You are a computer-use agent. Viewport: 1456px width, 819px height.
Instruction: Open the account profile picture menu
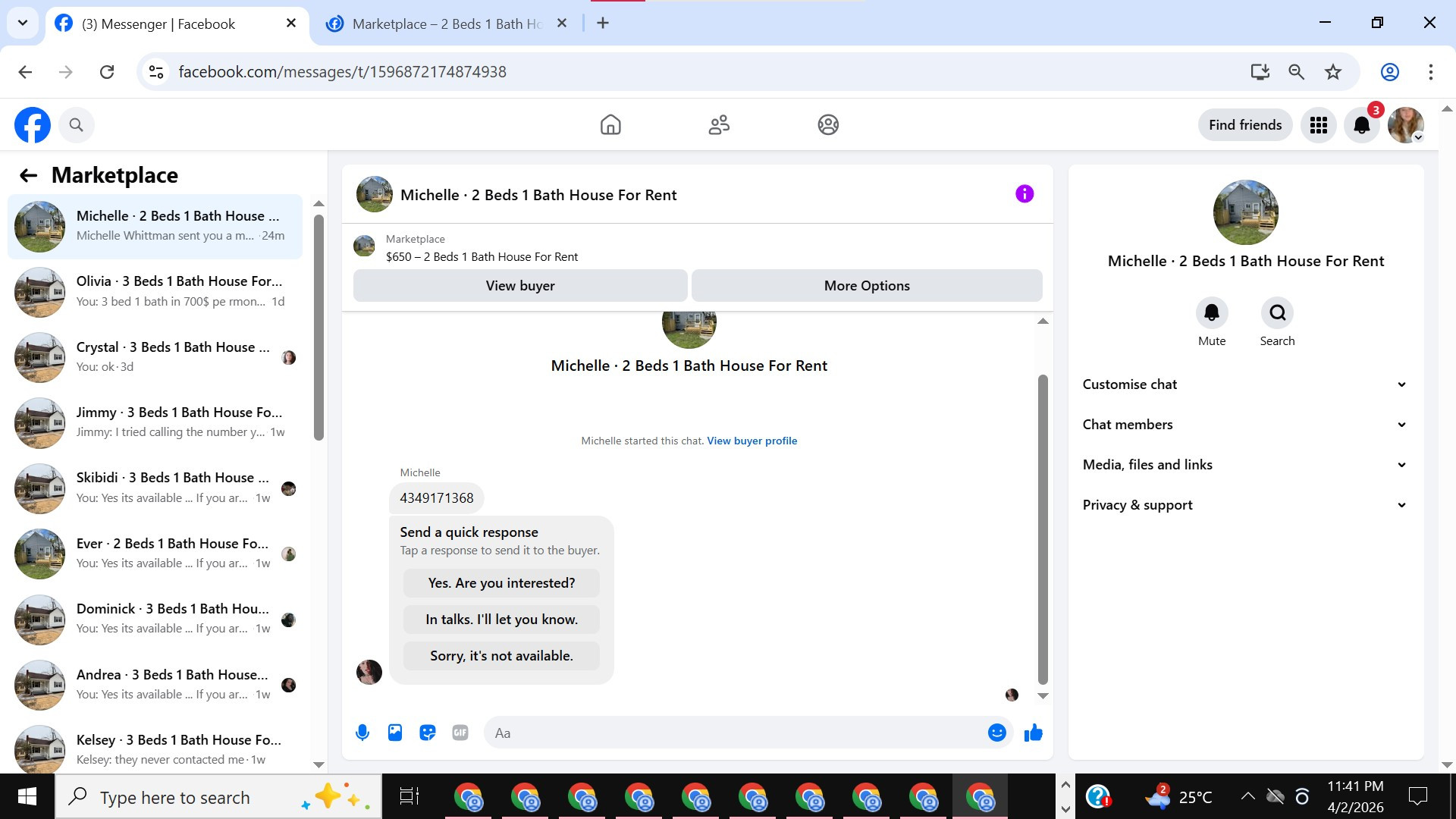(1405, 125)
